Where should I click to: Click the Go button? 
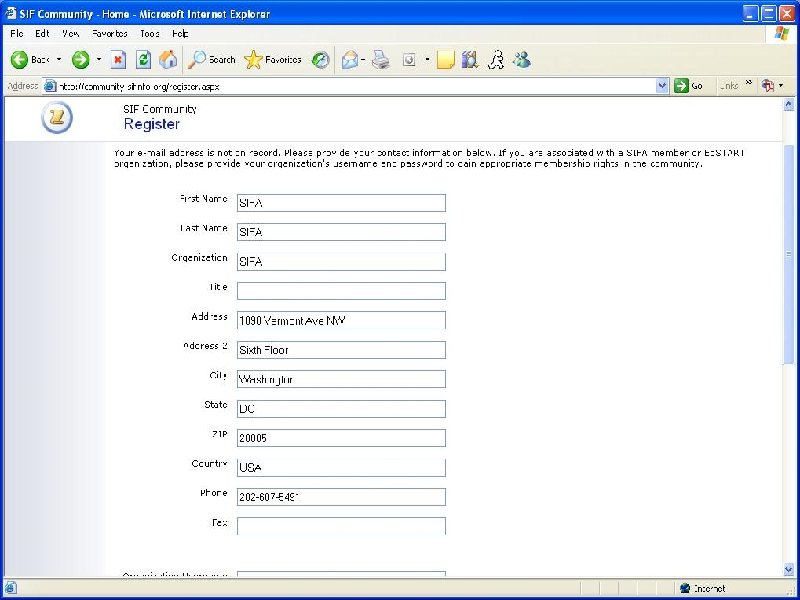(688, 86)
